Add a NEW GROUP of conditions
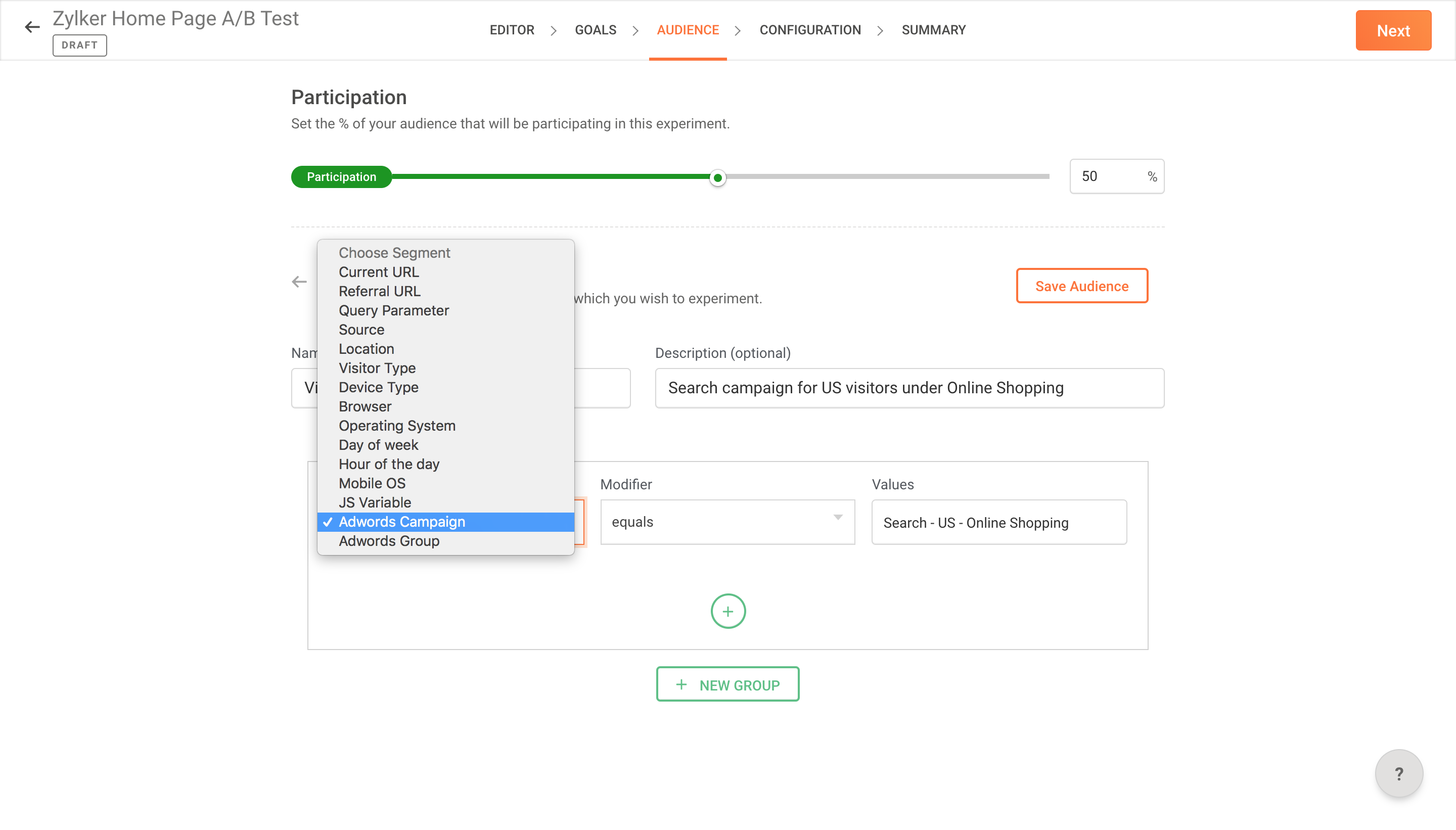Screen dimensions: 1456x830 727,684
